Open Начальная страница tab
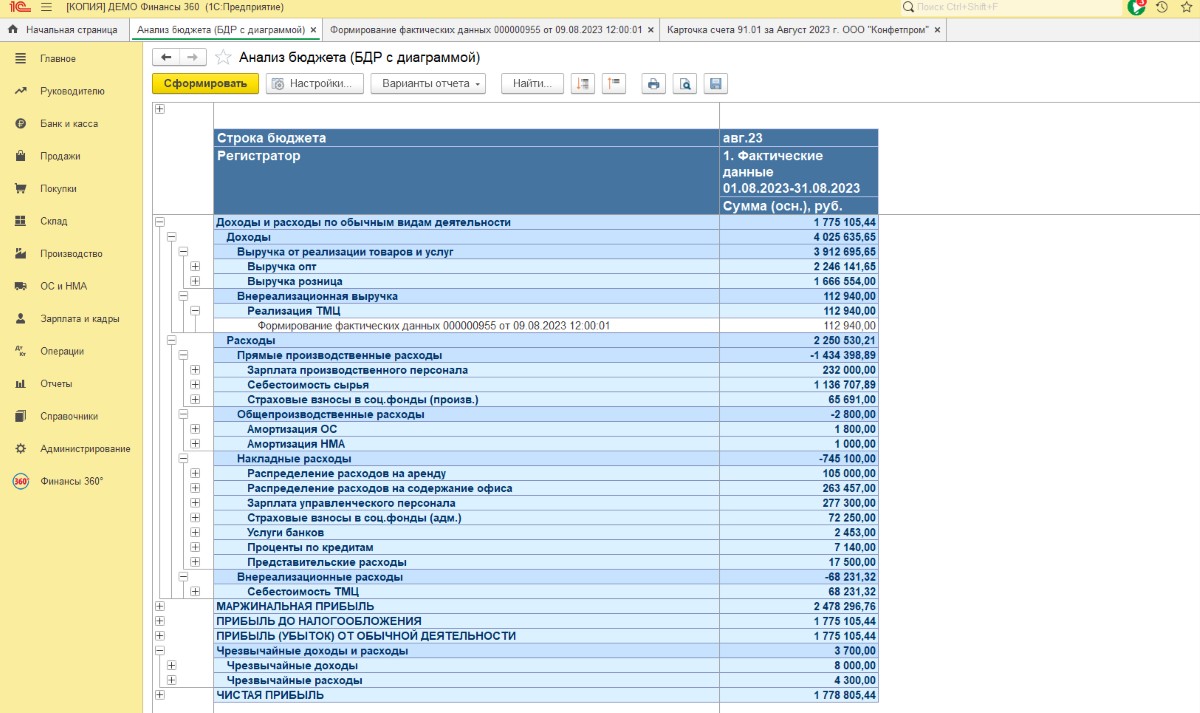Viewport: 1200px width, 713px height. tap(64, 30)
